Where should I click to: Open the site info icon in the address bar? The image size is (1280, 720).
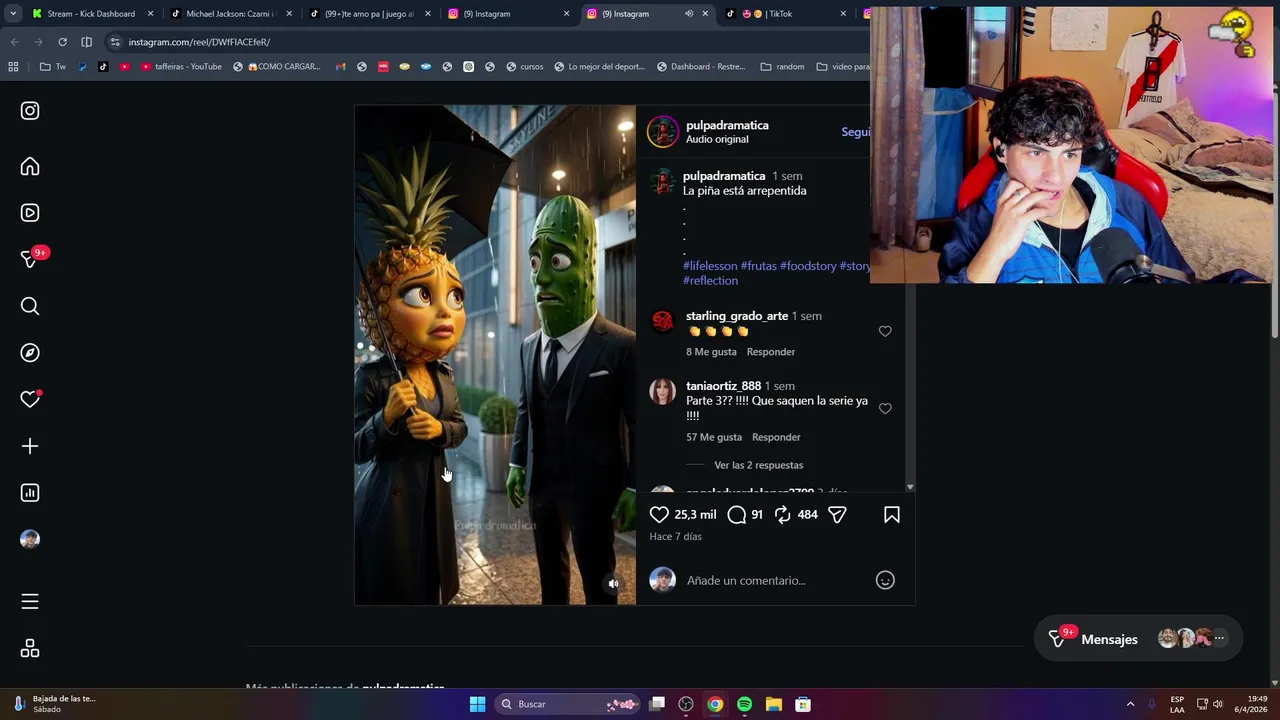[x=115, y=42]
